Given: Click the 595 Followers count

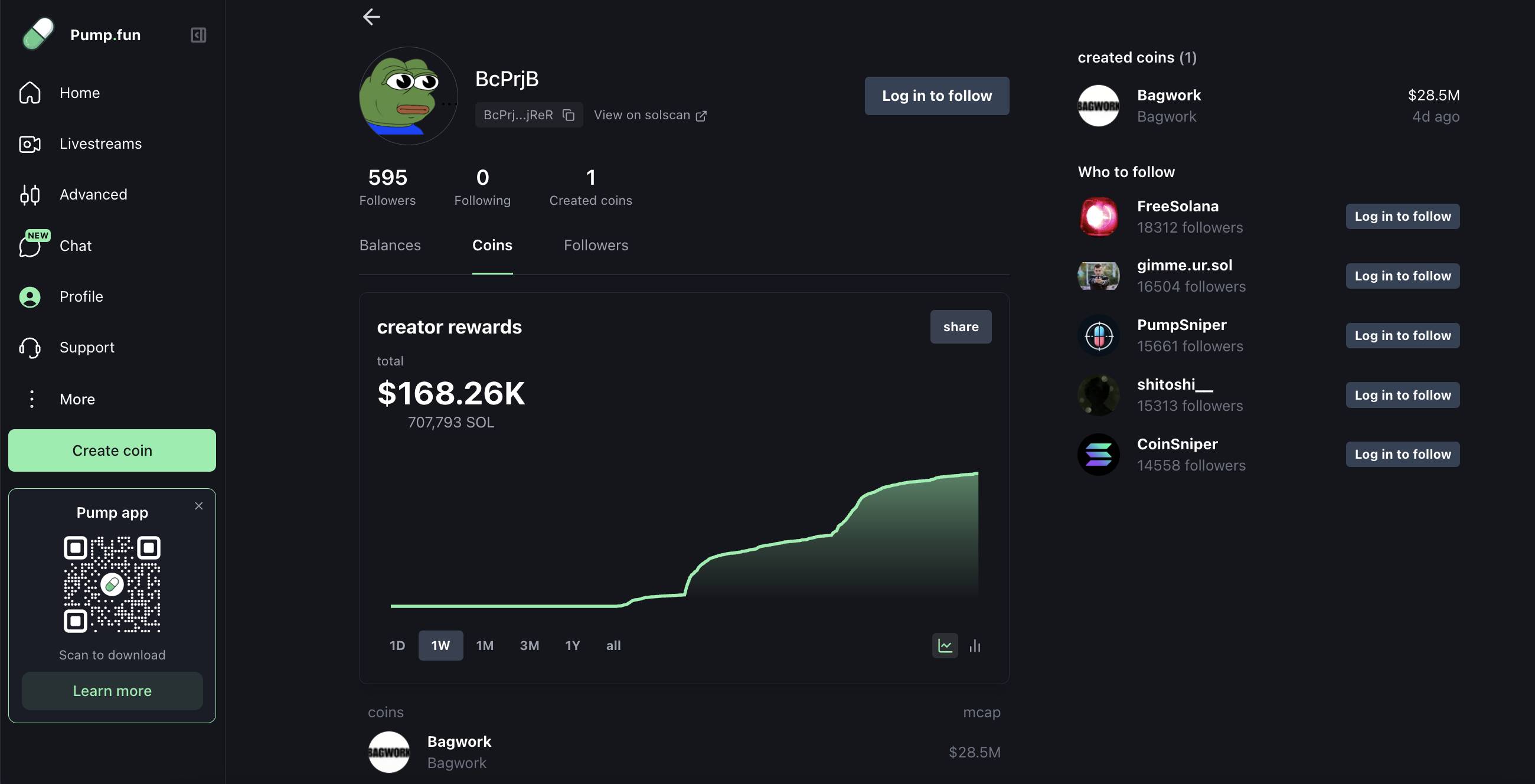Looking at the screenshot, I should pyautogui.click(x=388, y=187).
